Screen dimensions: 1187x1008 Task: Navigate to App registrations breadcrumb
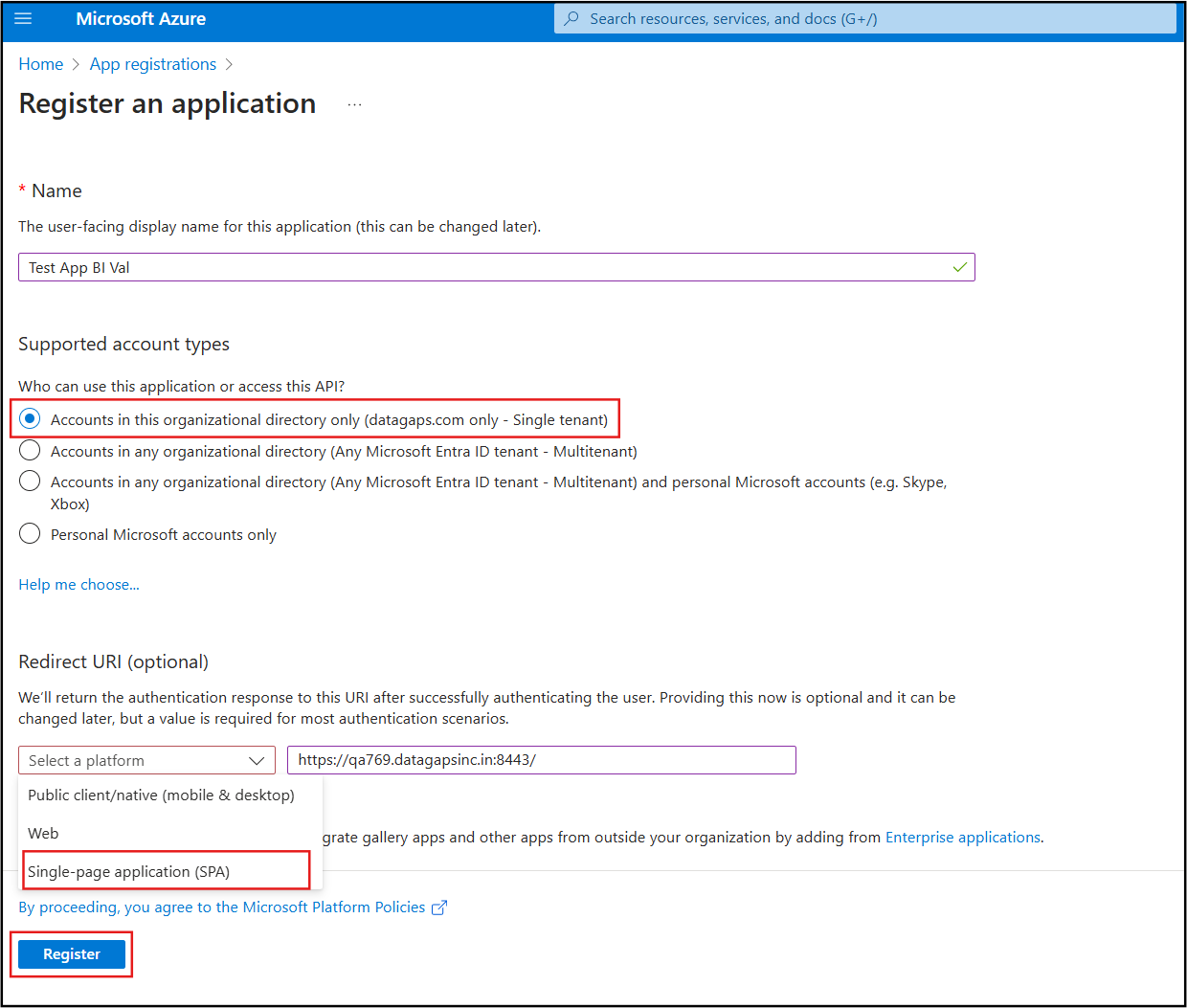[x=153, y=64]
